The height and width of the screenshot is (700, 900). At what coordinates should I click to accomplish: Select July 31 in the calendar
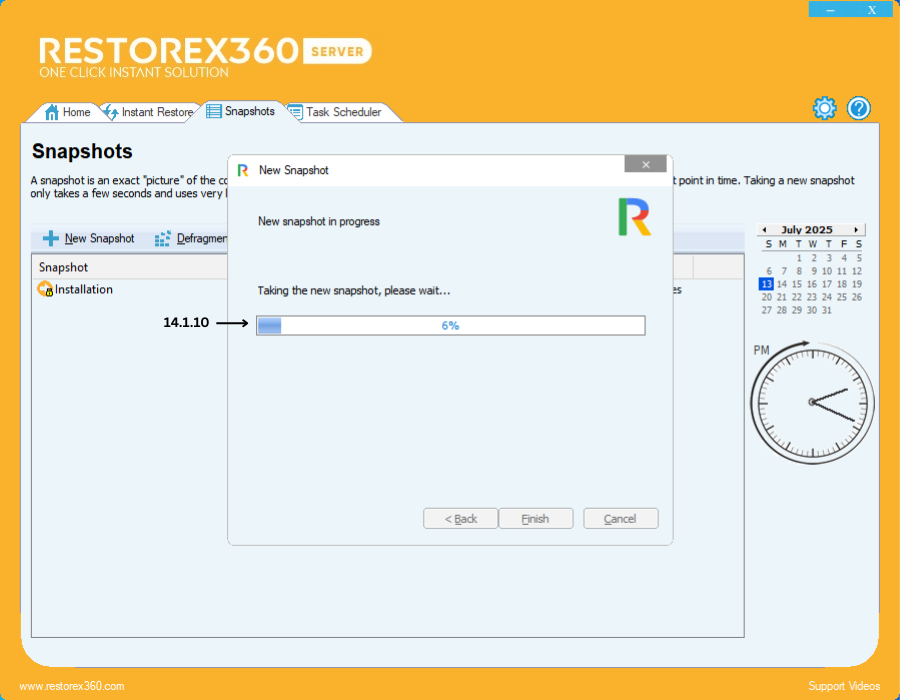tap(827, 310)
